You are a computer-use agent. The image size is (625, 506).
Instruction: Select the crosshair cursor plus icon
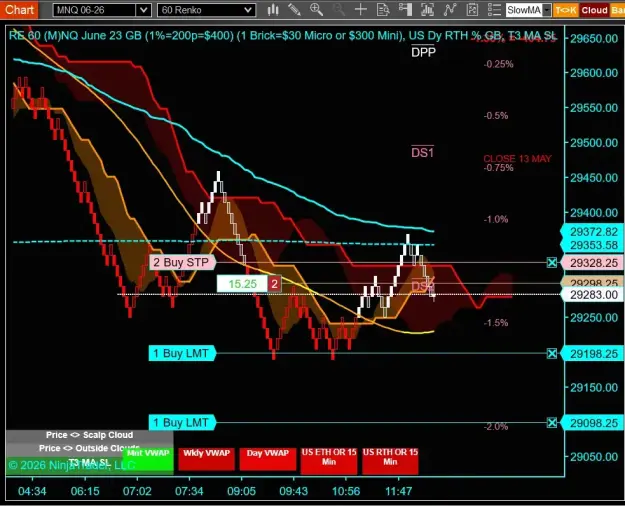pos(360,10)
